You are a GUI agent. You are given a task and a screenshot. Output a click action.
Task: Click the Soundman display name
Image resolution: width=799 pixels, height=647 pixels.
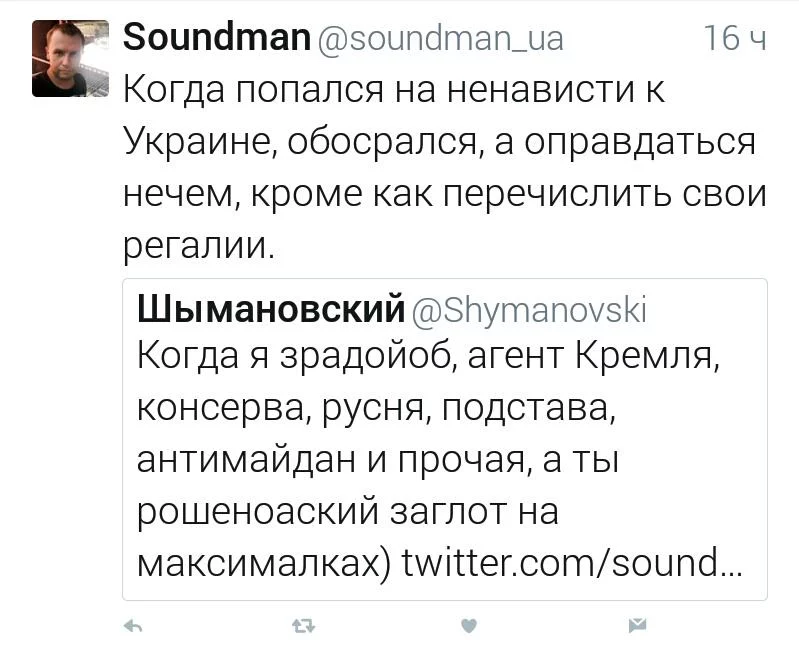pyautogui.click(x=215, y=38)
